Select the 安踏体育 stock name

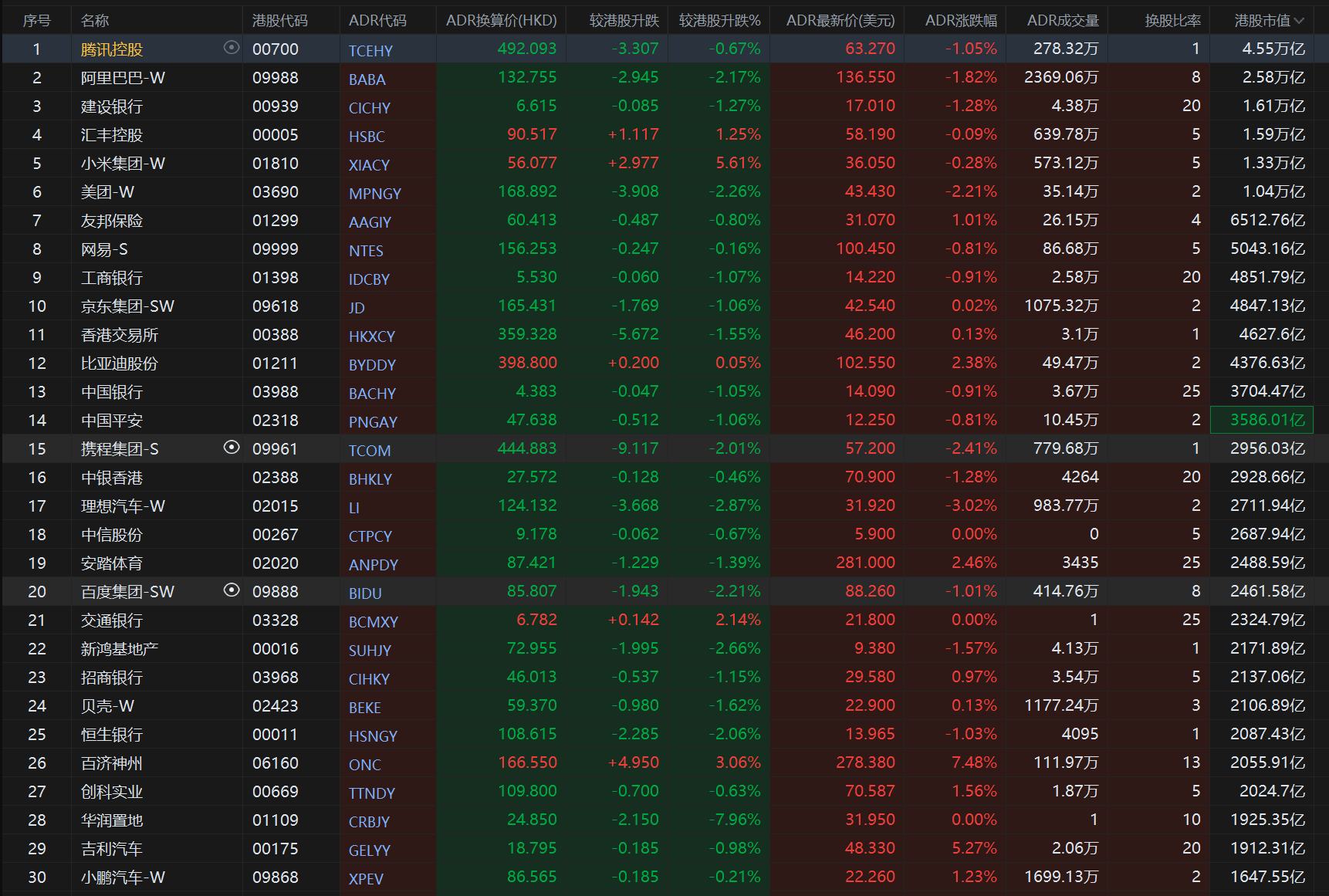[112, 563]
